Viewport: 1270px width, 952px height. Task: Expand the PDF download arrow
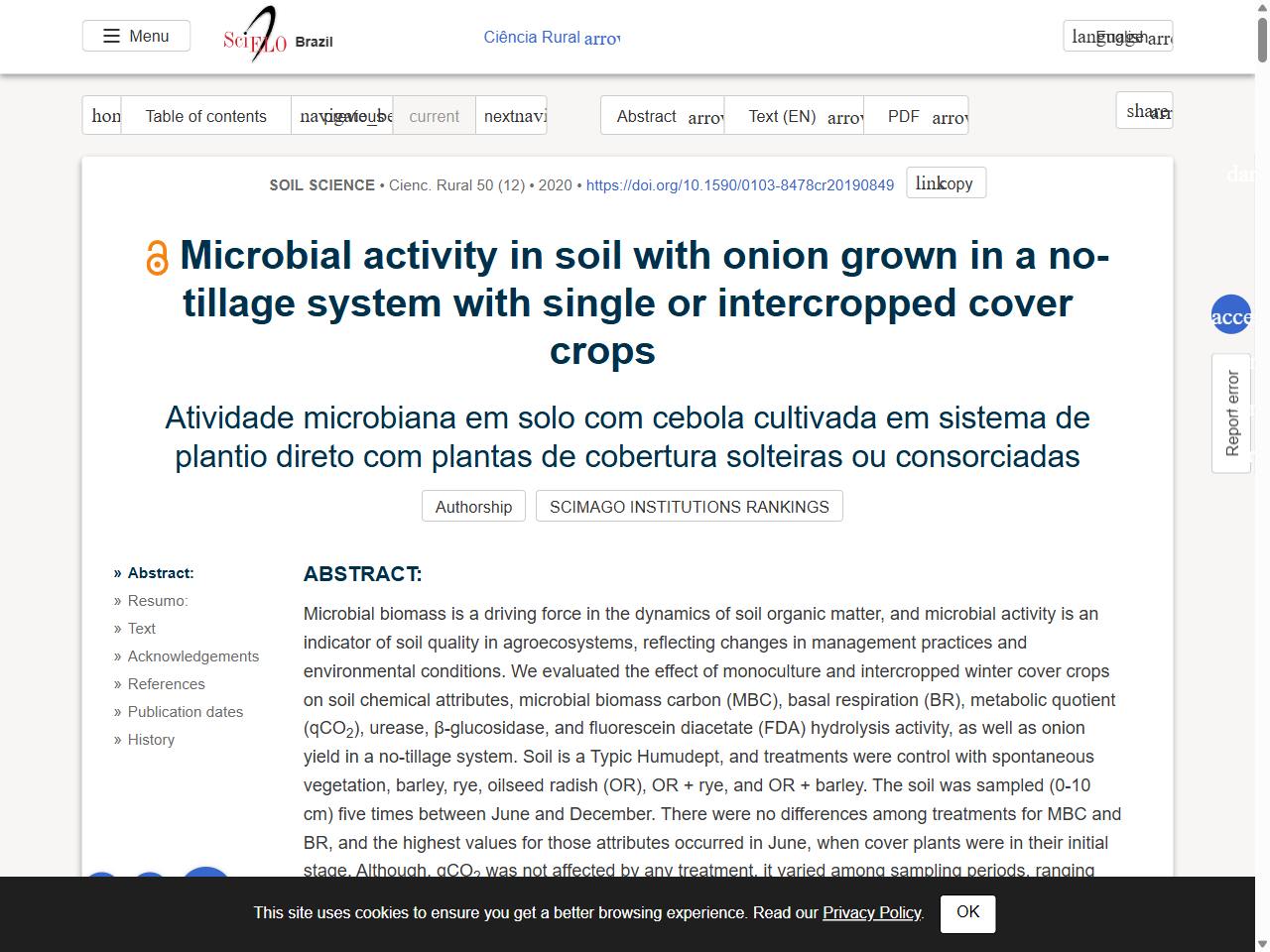click(x=950, y=117)
